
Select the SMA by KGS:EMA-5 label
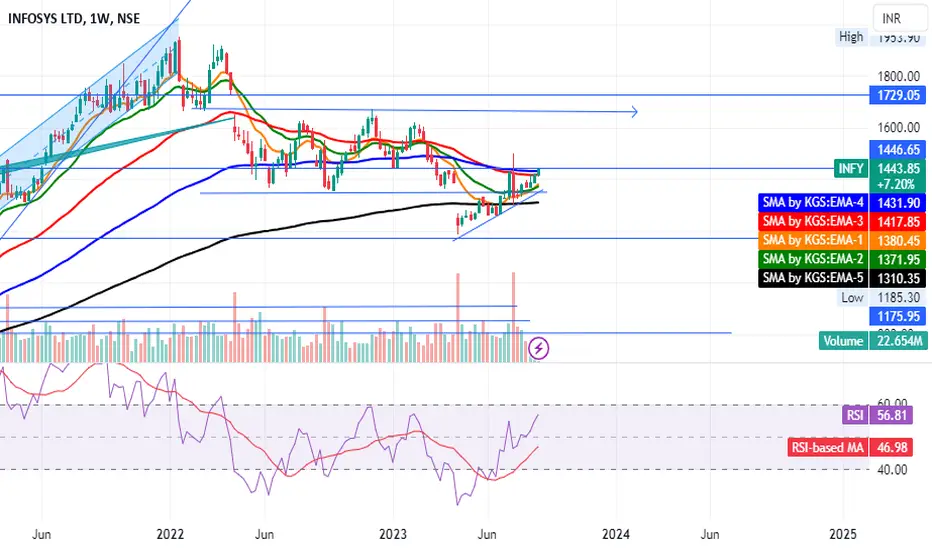coord(813,278)
